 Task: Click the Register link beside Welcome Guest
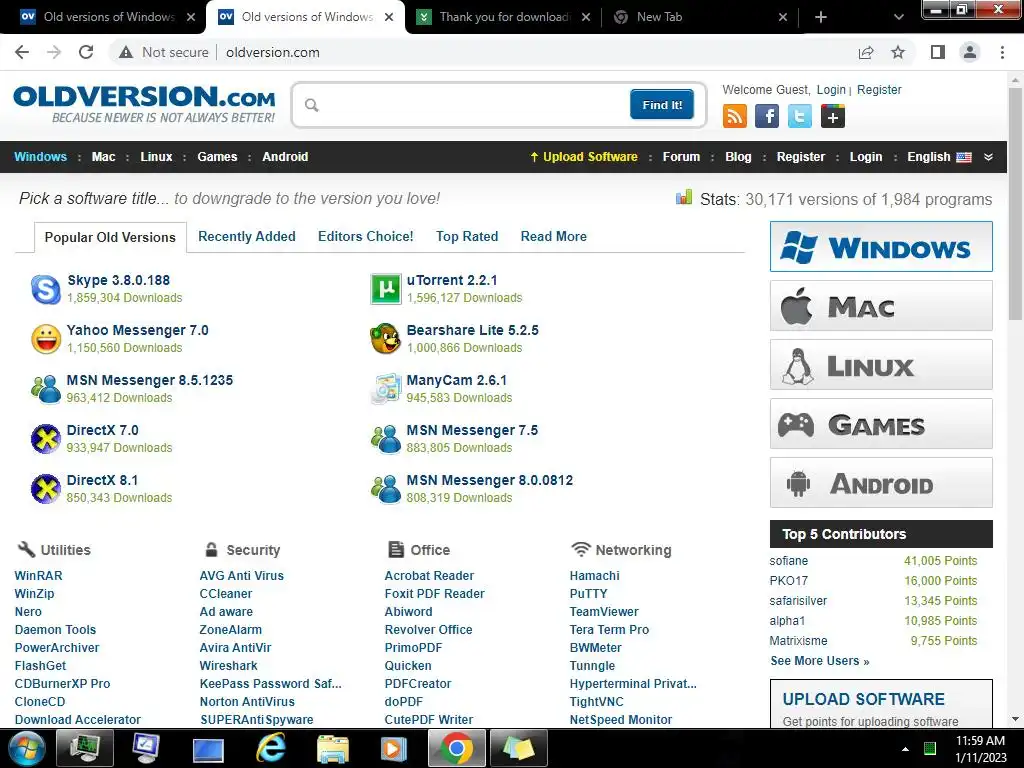click(x=879, y=89)
